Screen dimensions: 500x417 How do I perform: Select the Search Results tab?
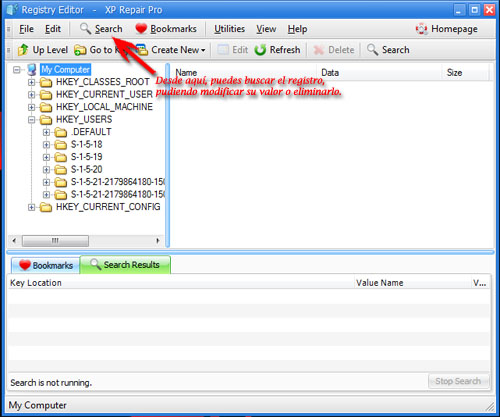[x=125, y=265]
